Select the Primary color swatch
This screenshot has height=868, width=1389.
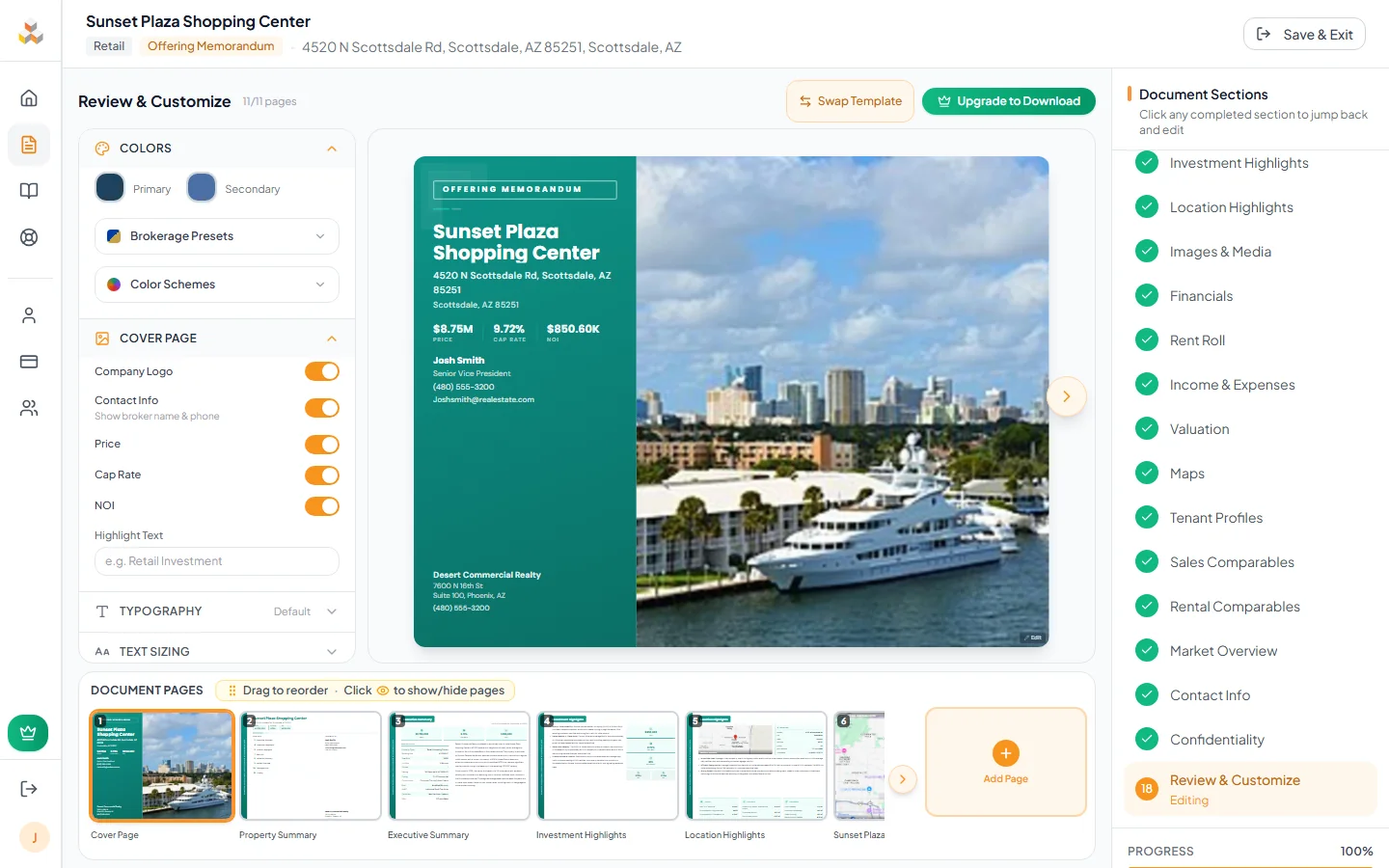108,187
